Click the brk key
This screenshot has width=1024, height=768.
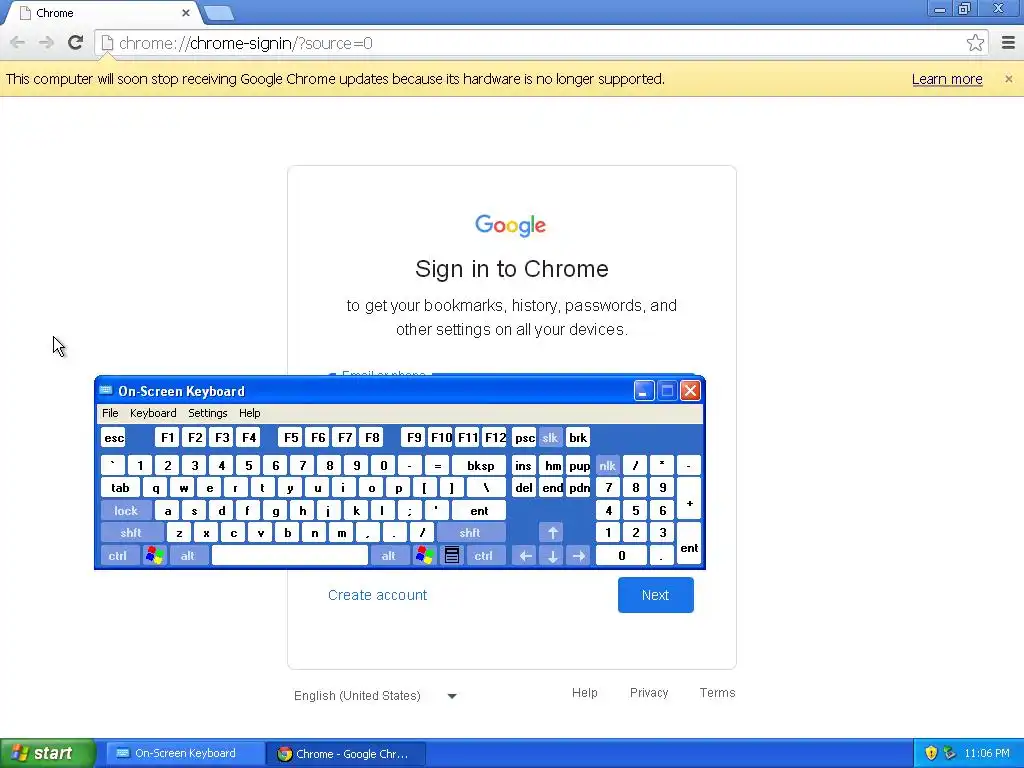[578, 438]
